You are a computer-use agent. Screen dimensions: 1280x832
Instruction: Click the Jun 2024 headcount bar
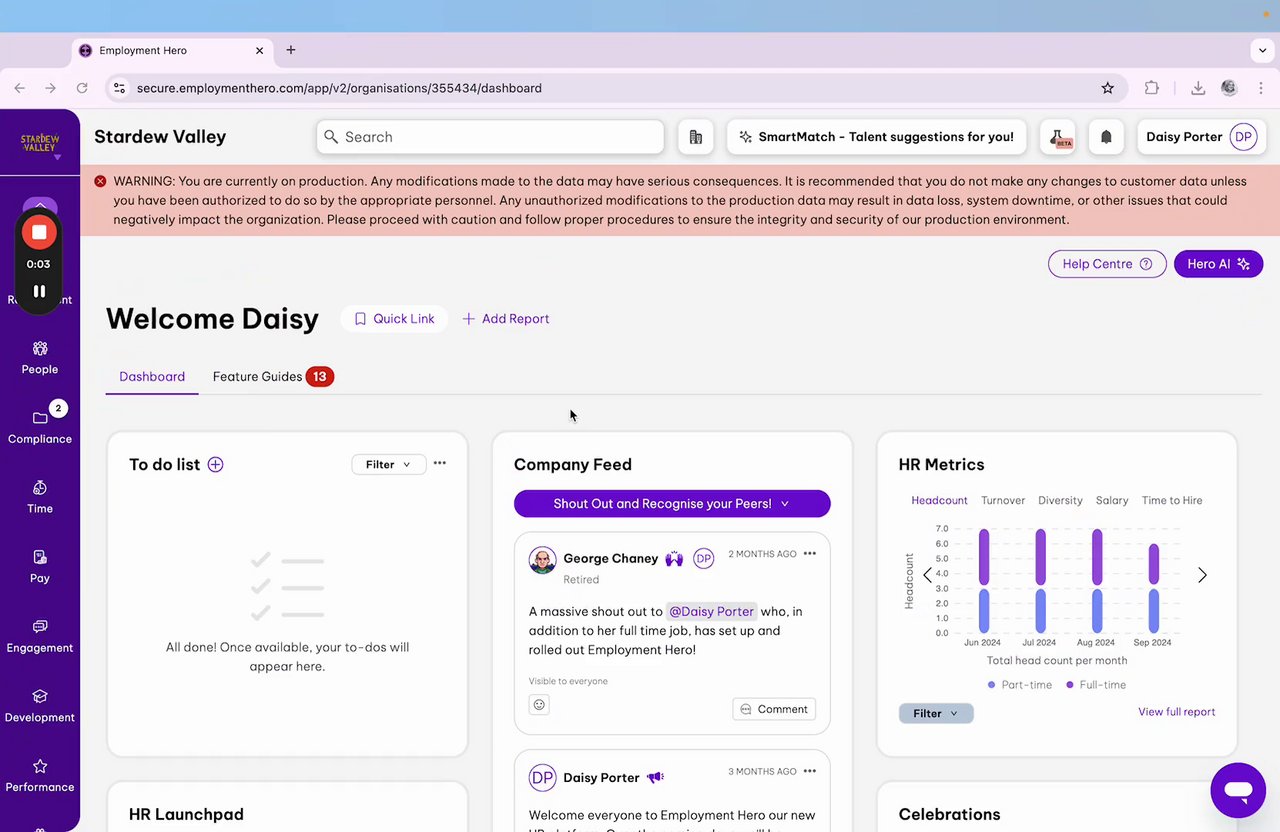(x=984, y=580)
